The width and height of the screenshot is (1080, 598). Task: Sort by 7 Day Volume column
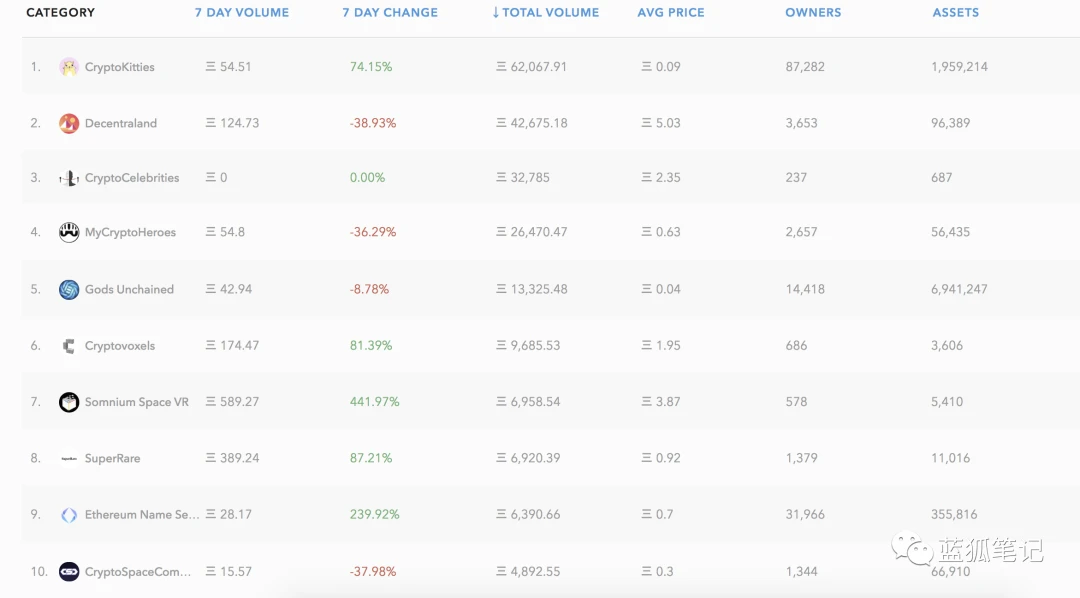click(x=242, y=12)
